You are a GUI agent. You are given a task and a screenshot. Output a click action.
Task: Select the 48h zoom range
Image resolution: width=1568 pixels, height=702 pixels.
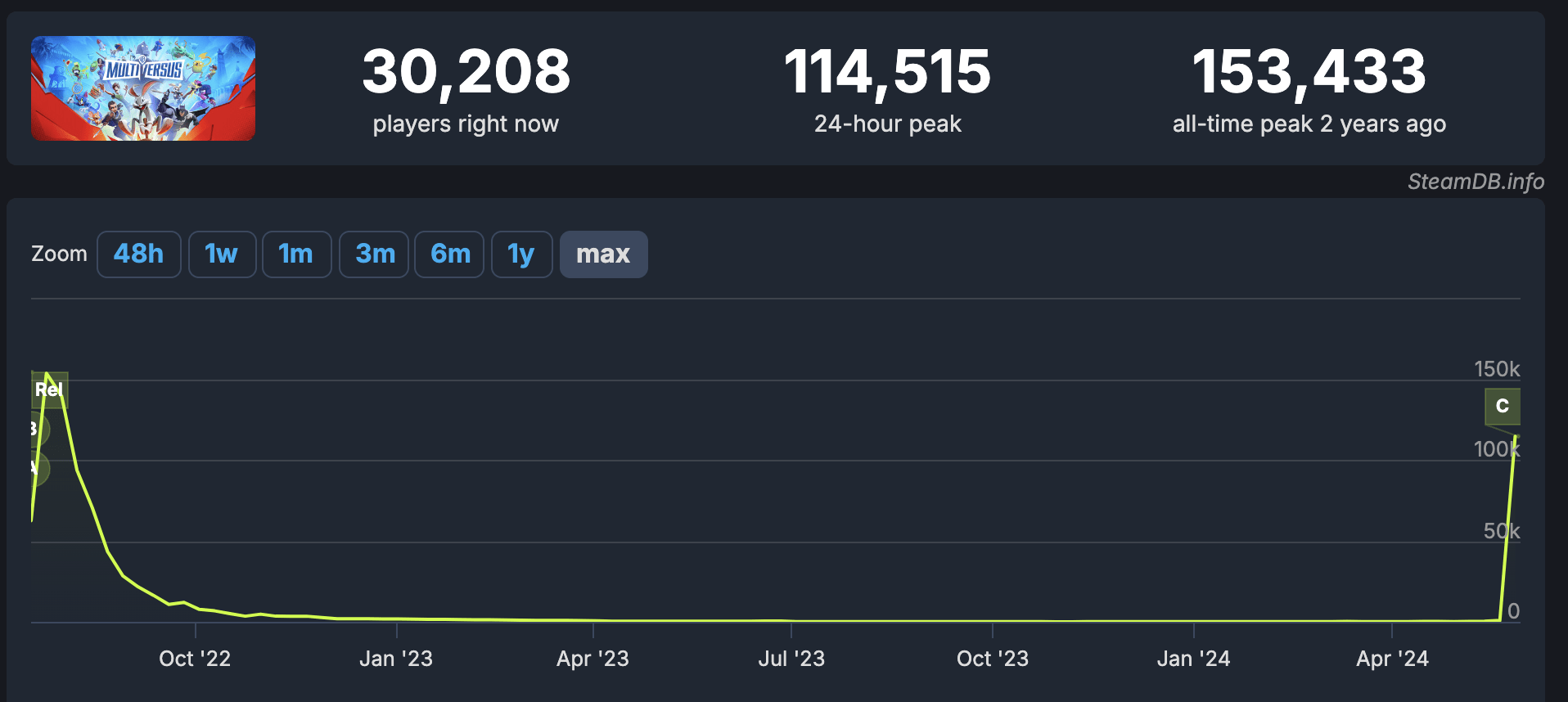(138, 254)
